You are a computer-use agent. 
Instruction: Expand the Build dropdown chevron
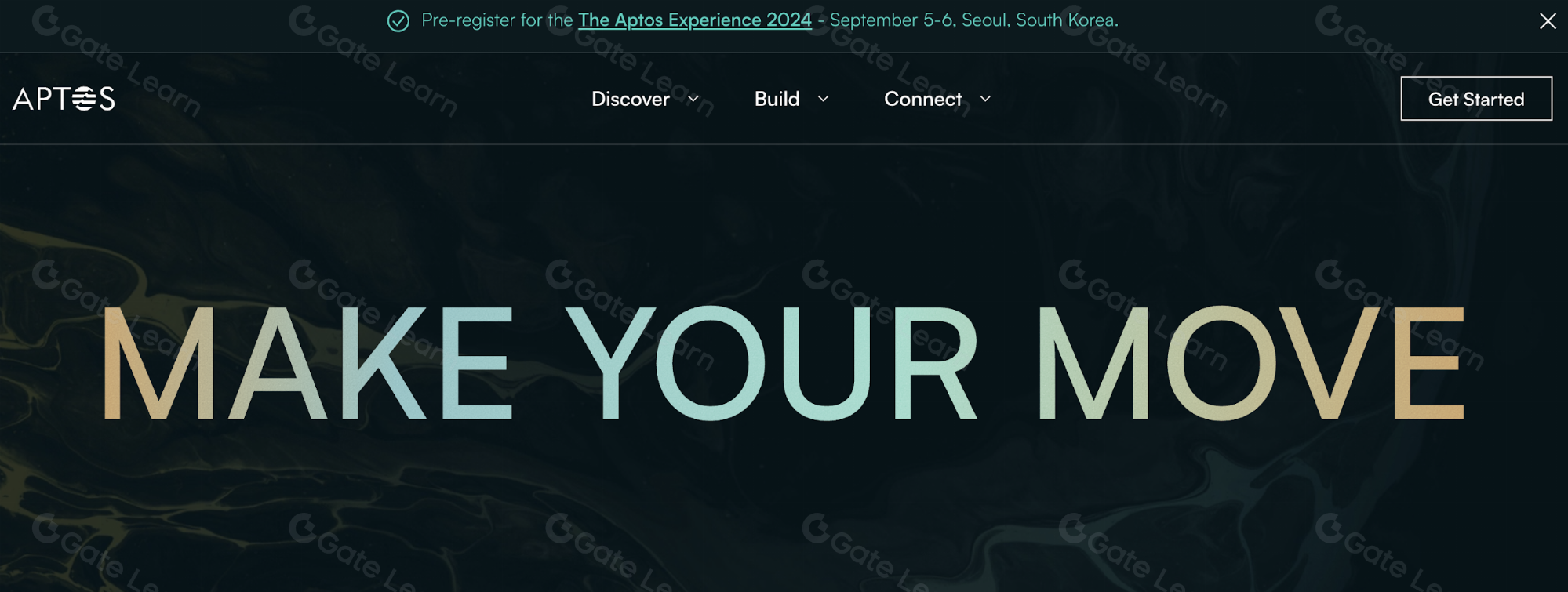[x=823, y=99]
